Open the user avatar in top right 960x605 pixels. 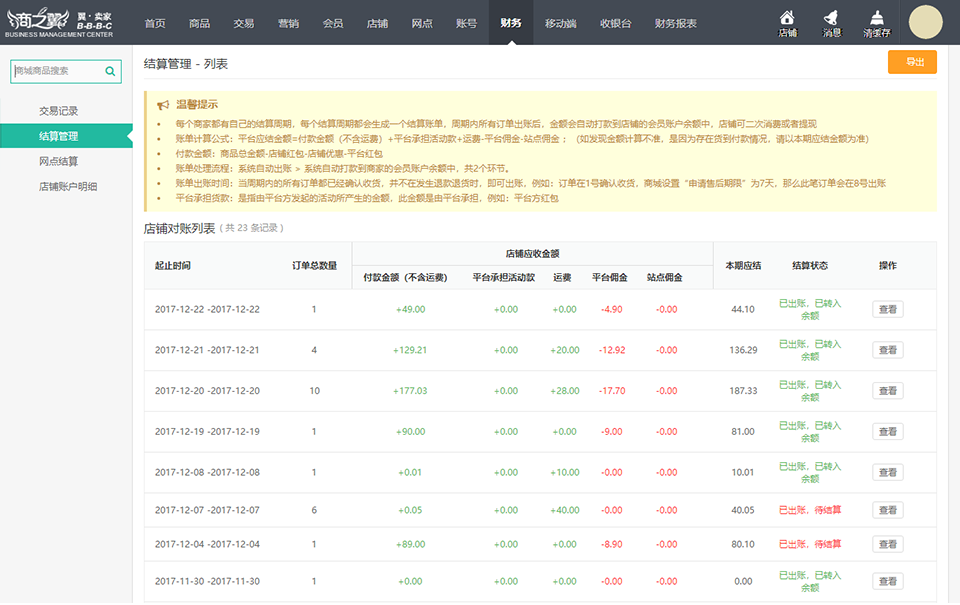(x=925, y=21)
